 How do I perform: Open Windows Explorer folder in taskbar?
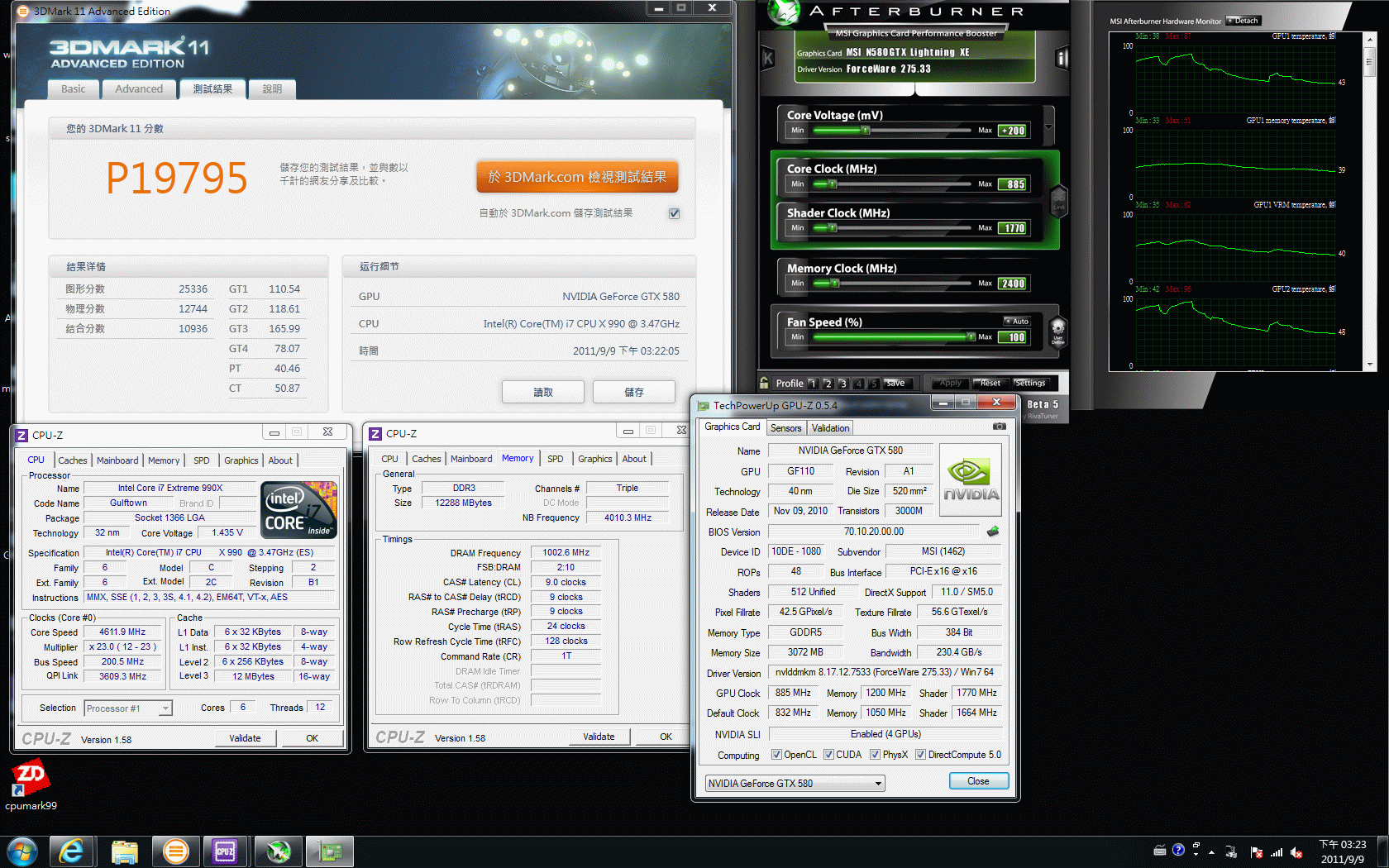click(124, 851)
